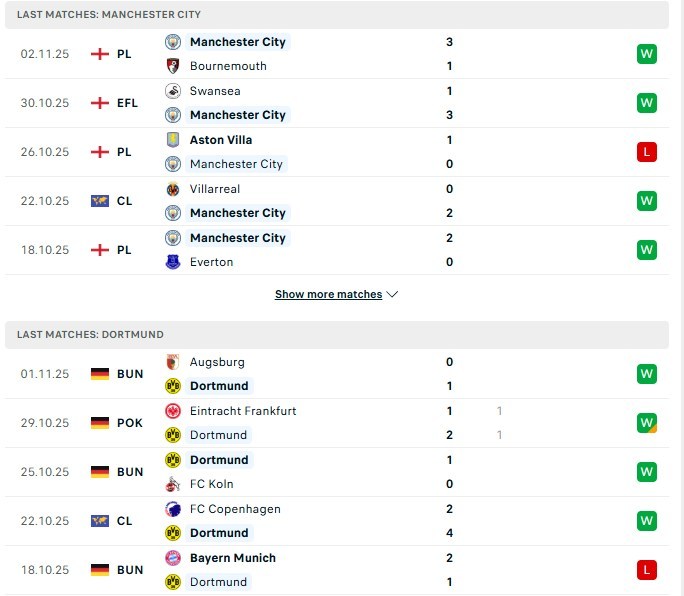This screenshot has width=684, height=596.
Task: Click the W badge for Eintracht Frankfurt match
Action: (x=646, y=423)
